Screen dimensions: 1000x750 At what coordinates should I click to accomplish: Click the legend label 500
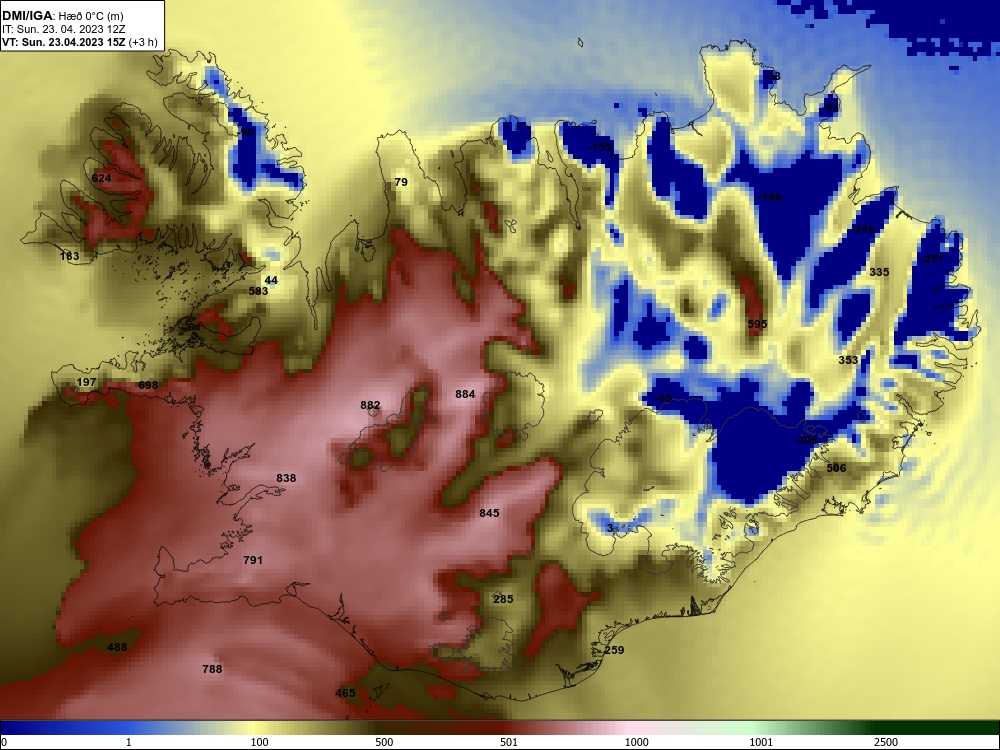coord(384,742)
